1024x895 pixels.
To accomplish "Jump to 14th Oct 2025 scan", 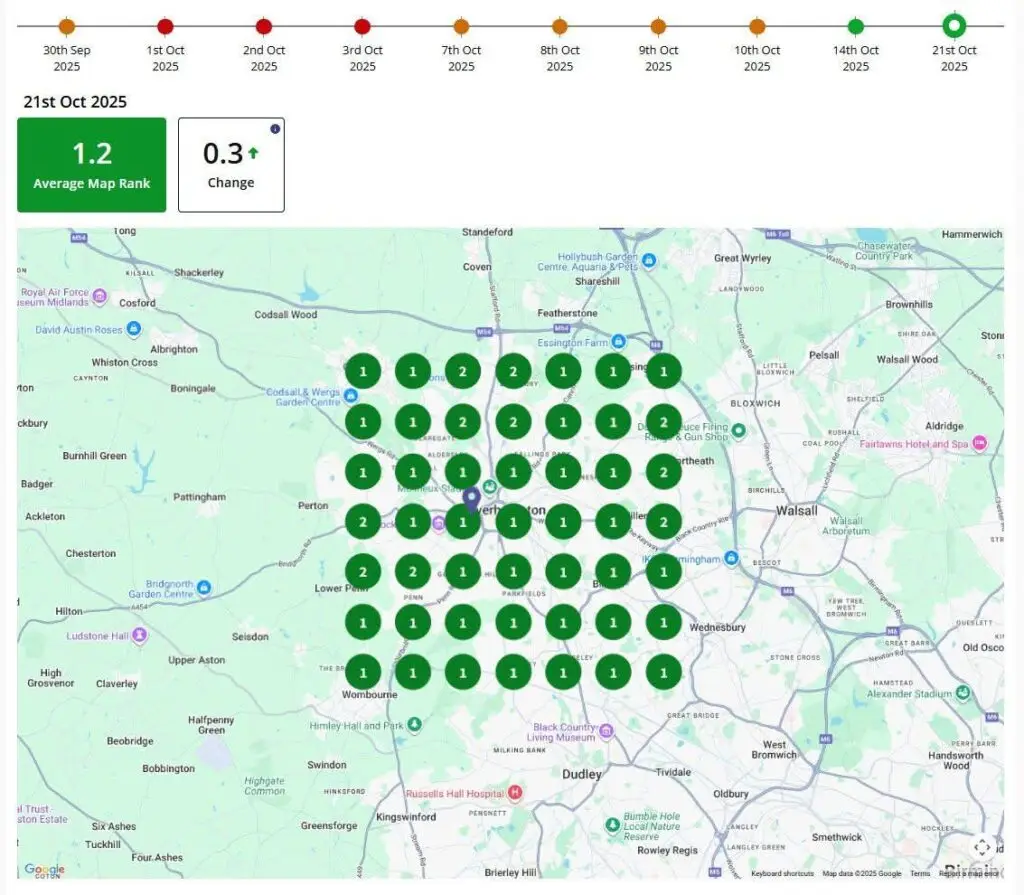I will tap(856, 26).
